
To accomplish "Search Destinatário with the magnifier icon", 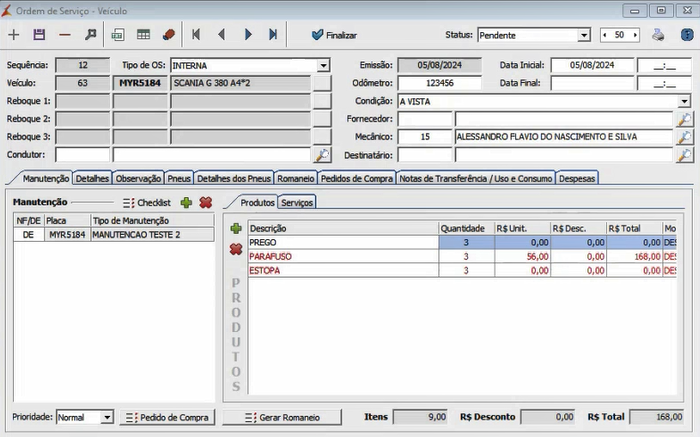I will 684,155.
